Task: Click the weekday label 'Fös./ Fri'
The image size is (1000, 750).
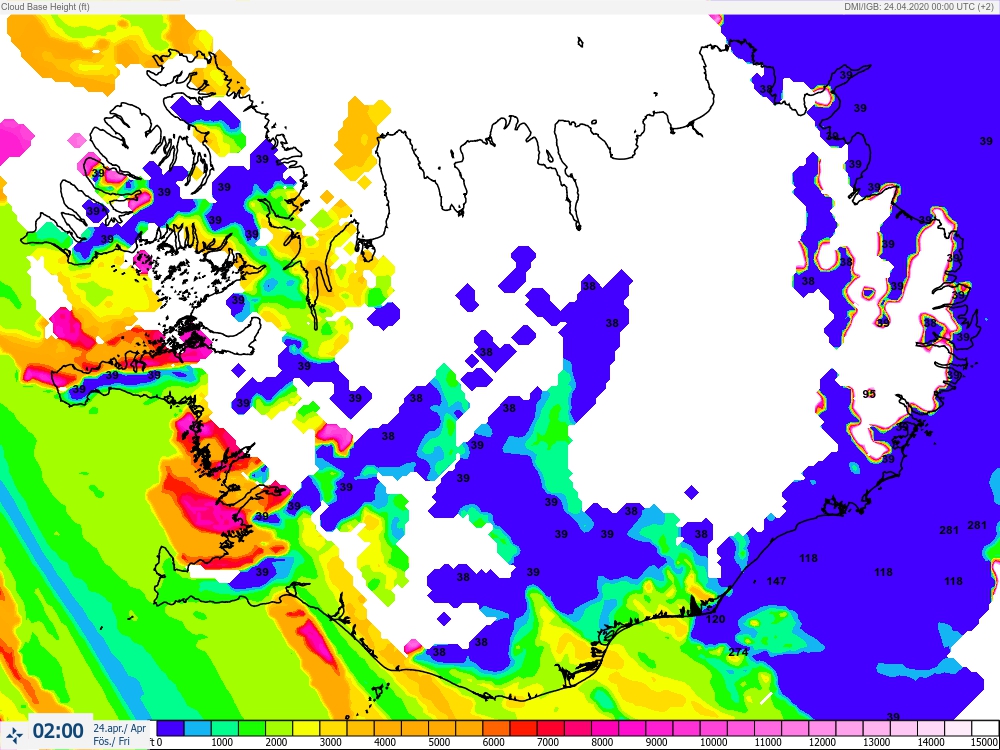Action: click(111, 741)
